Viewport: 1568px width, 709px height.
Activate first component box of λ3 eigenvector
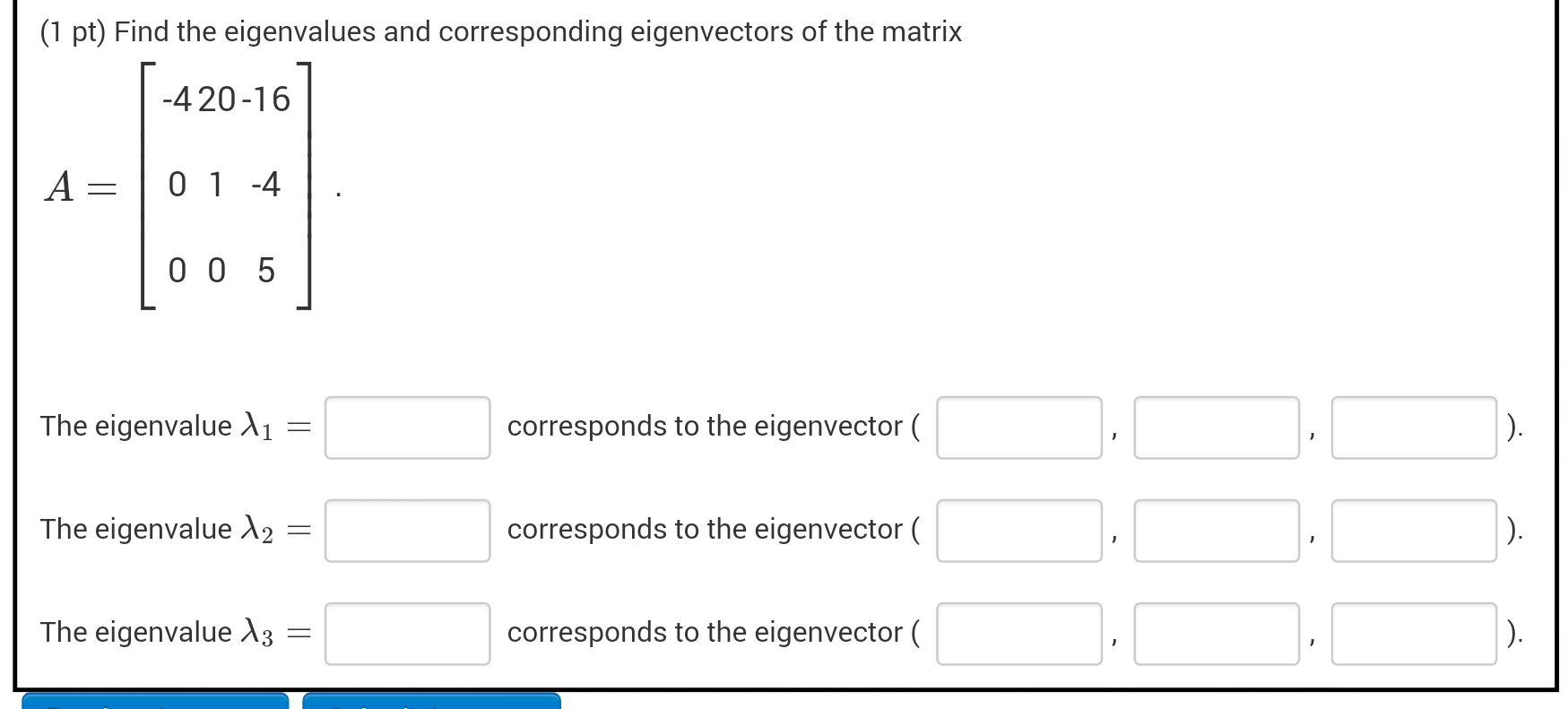pyautogui.click(x=1019, y=634)
